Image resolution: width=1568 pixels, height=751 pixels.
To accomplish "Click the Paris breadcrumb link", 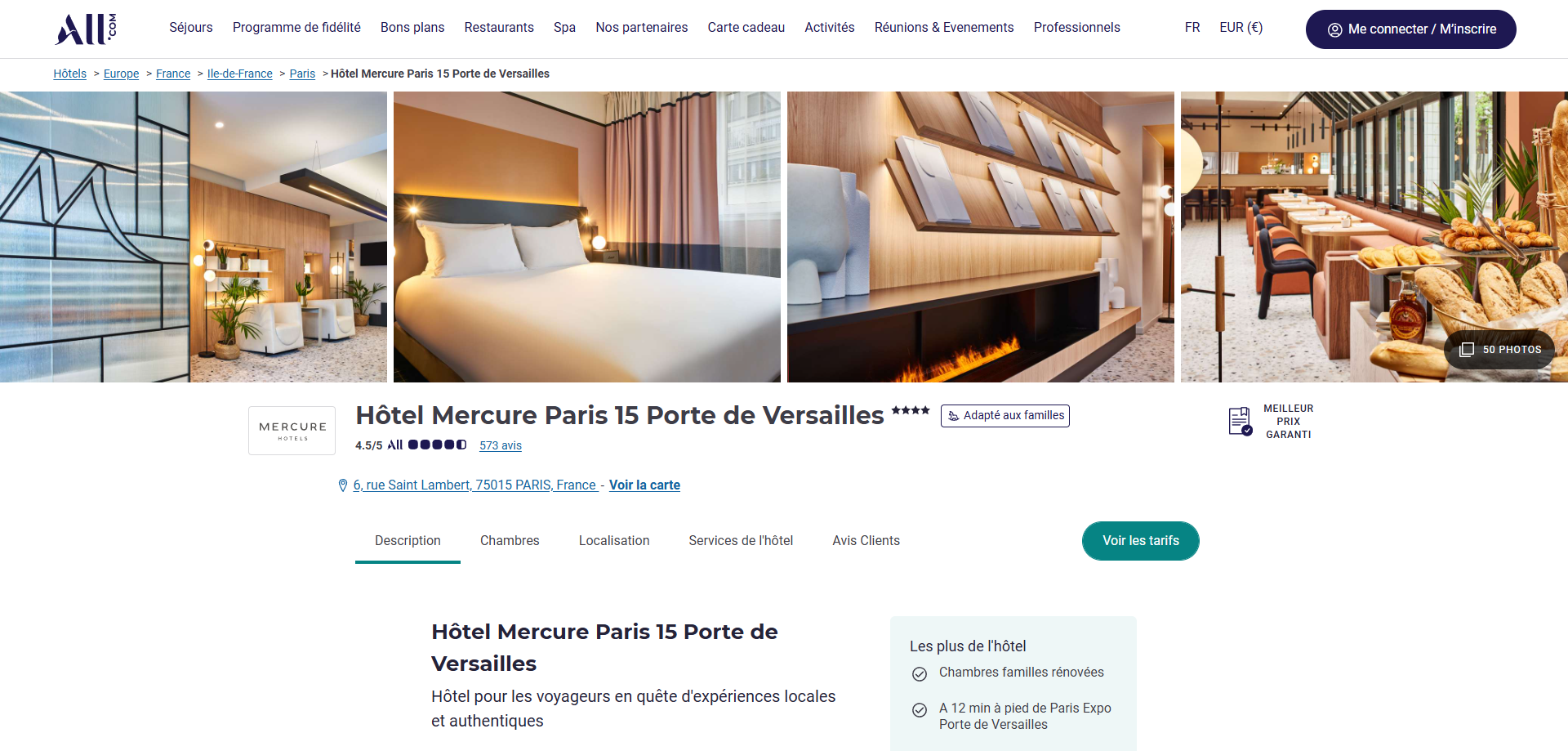I will point(302,74).
